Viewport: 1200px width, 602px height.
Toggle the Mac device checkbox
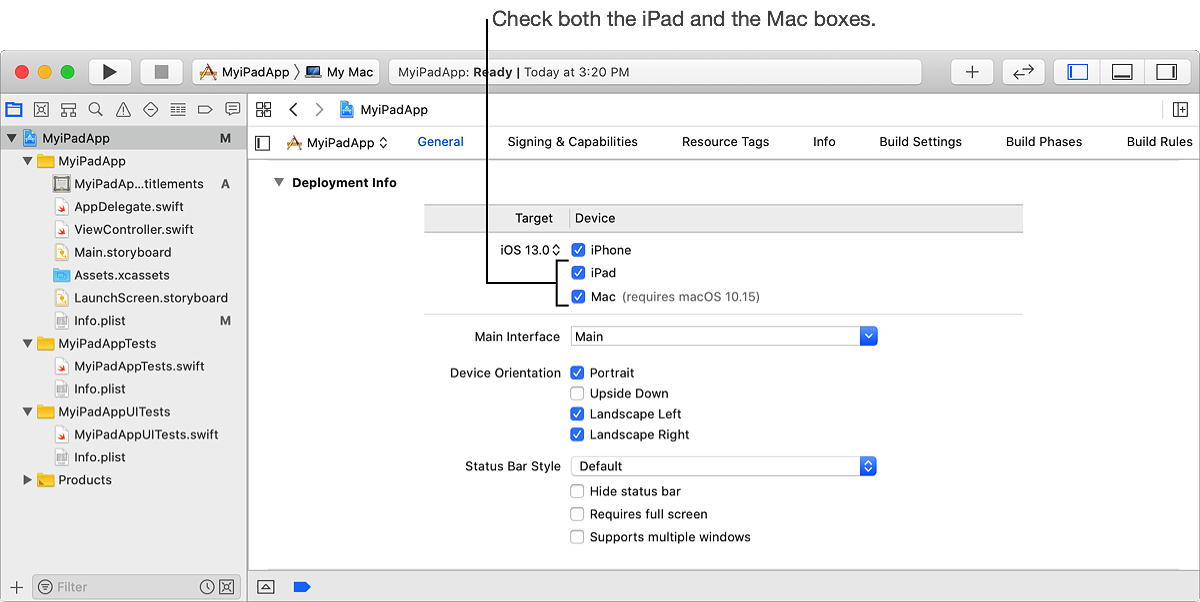coord(578,297)
